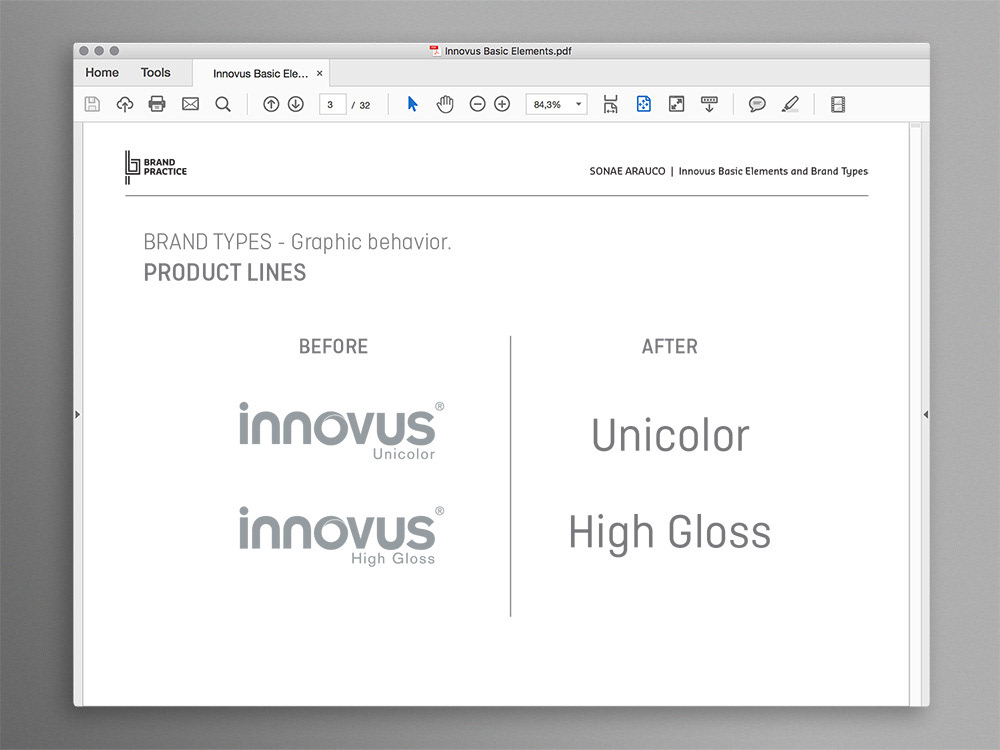Click the Save file icon
1000x750 pixels.
click(92, 104)
